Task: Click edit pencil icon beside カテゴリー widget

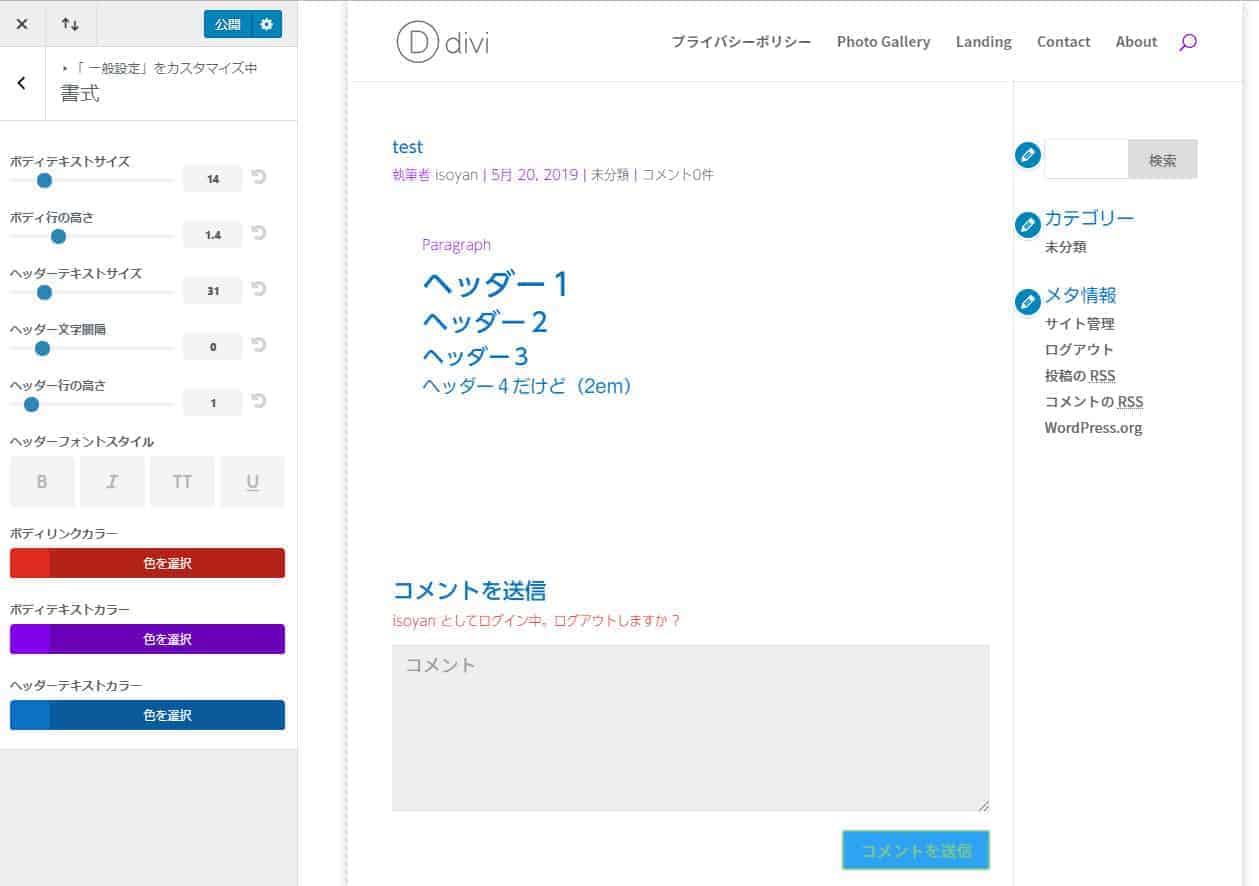Action: click(1027, 225)
